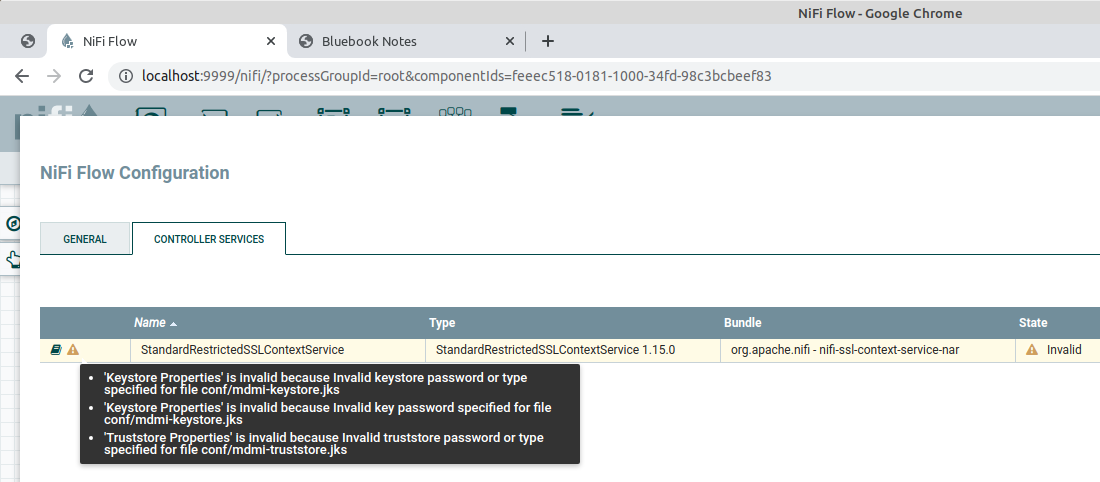Select the StandardRestrictedSSLContextService row name

tap(242, 349)
